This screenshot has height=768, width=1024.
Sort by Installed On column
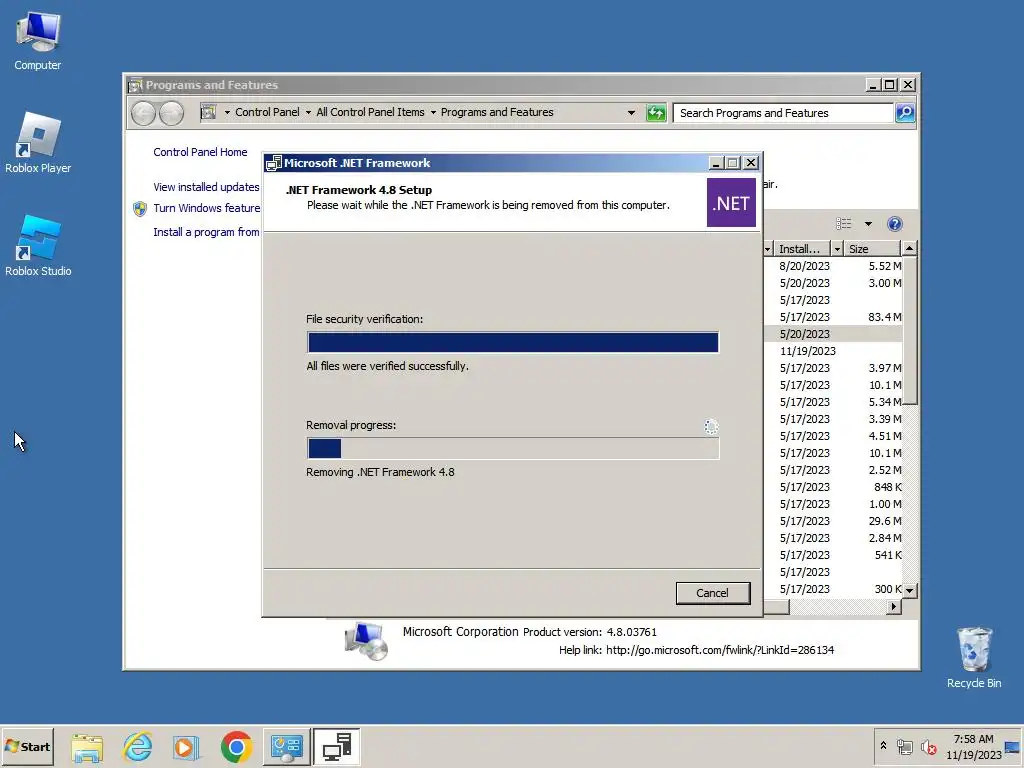point(803,249)
